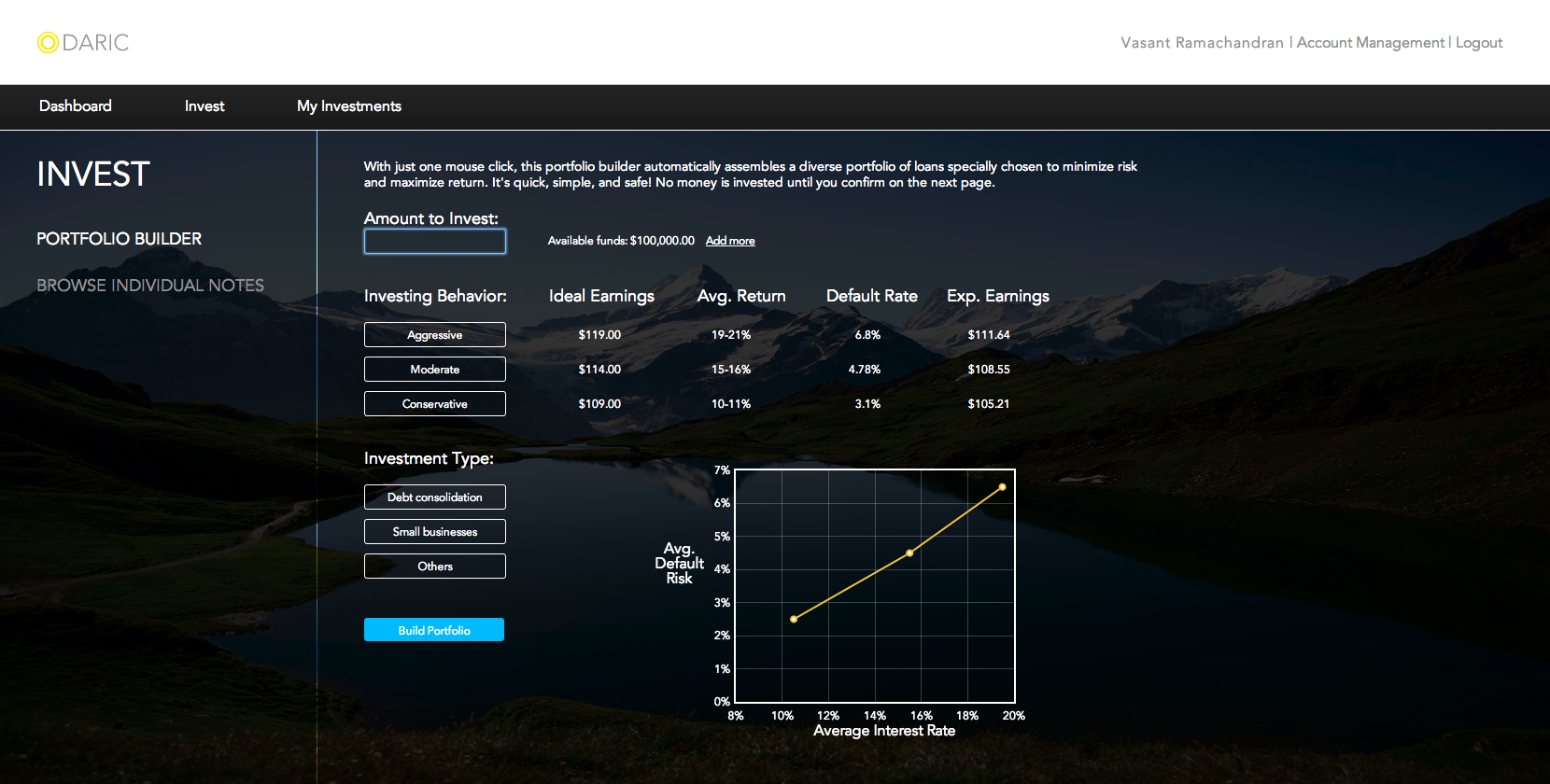Choose Conservative investing behavior
The image size is (1550, 784).
(435, 404)
